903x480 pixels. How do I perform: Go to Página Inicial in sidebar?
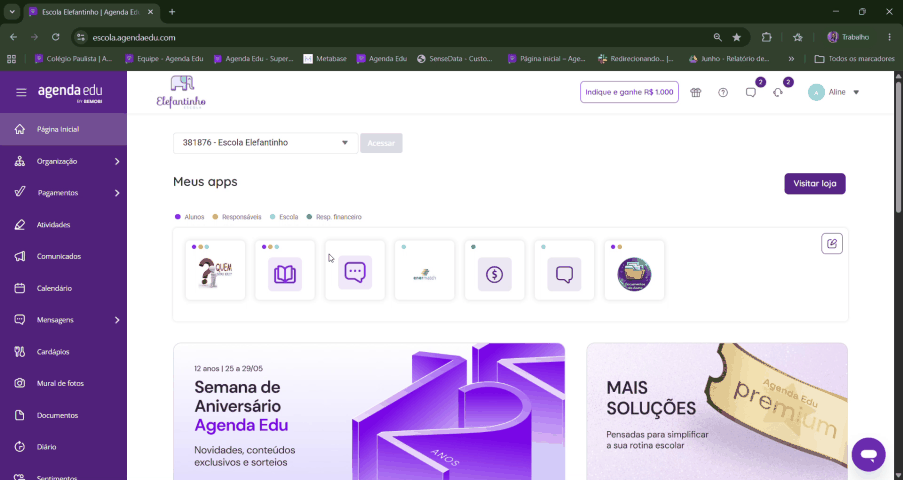[x=63, y=129]
